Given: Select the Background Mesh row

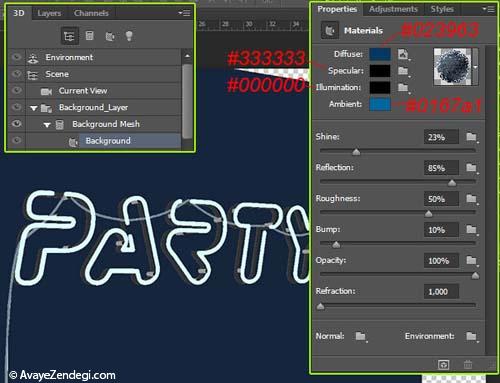Looking at the screenshot, I should tap(103, 124).
